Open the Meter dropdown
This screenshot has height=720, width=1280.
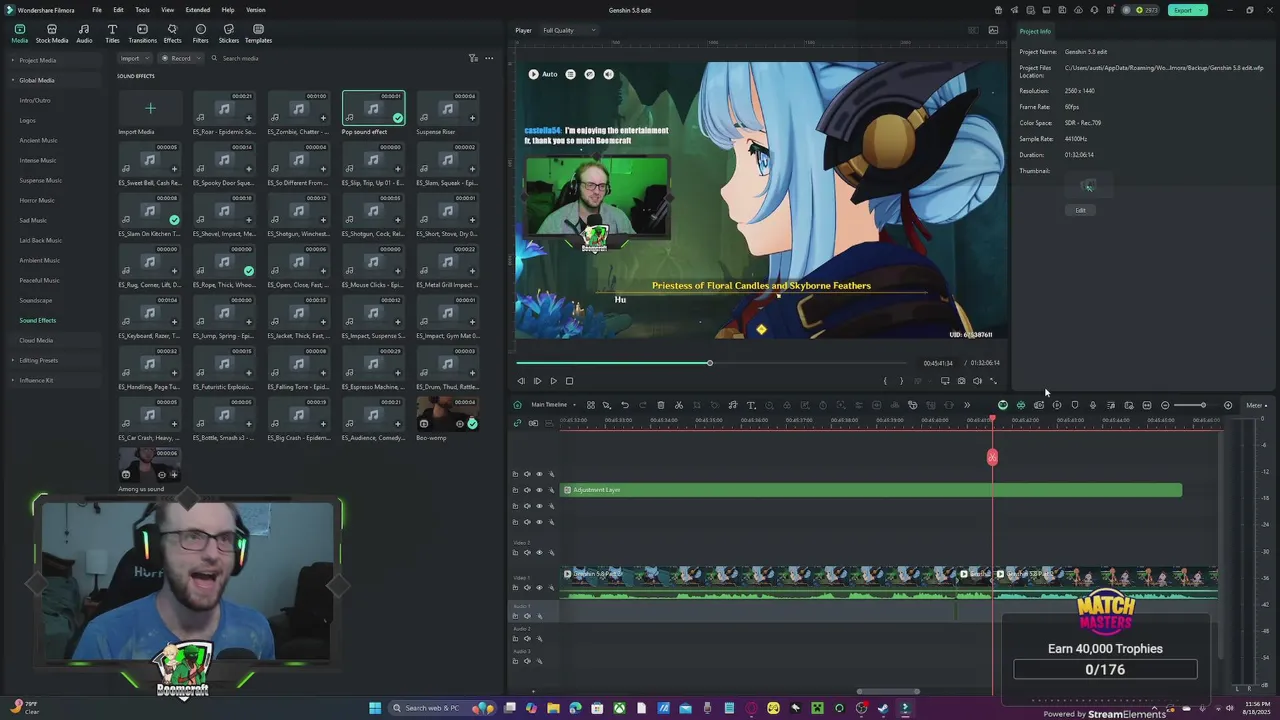pos(1256,405)
